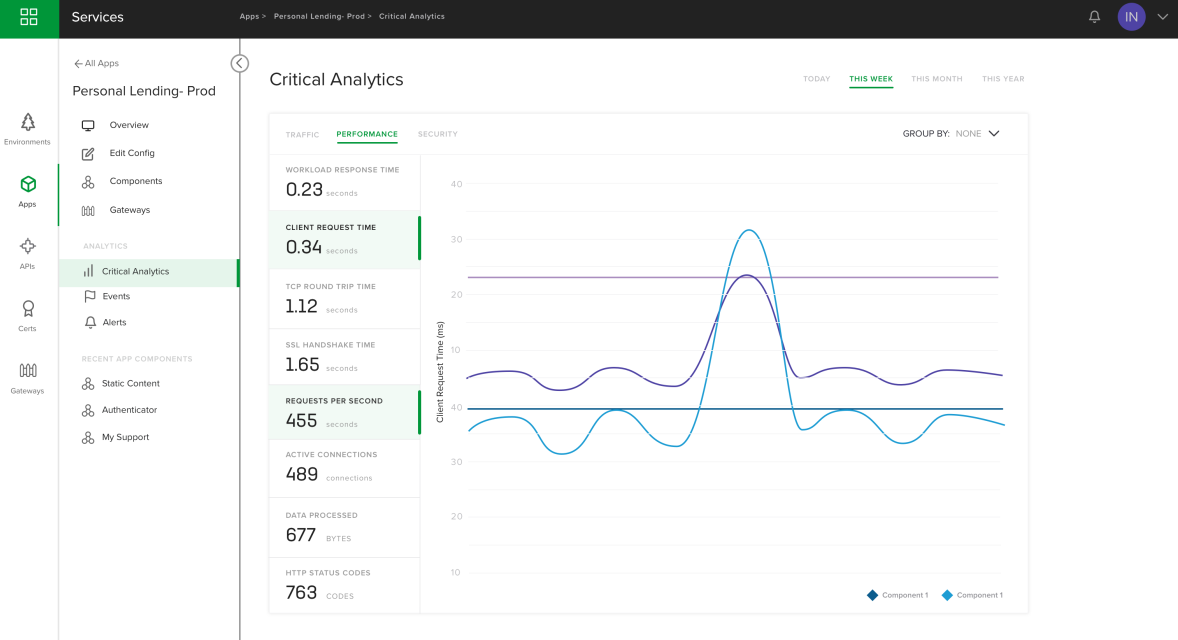Expand the Group By None dropdown
Image resolution: width=1178 pixels, height=640 pixels.
coord(977,134)
